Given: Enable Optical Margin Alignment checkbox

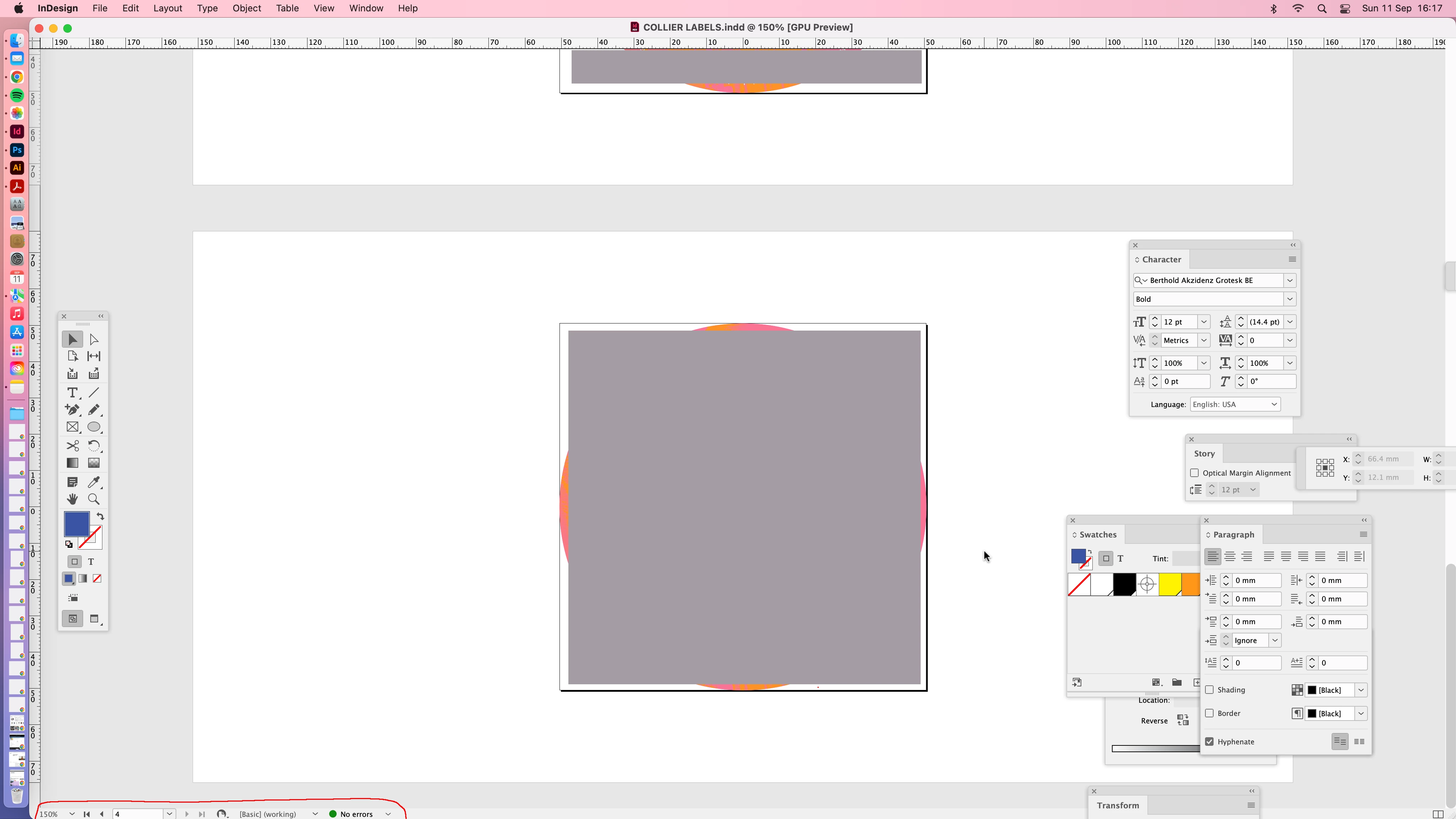Looking at the screenshot, I should (1194, 473).
